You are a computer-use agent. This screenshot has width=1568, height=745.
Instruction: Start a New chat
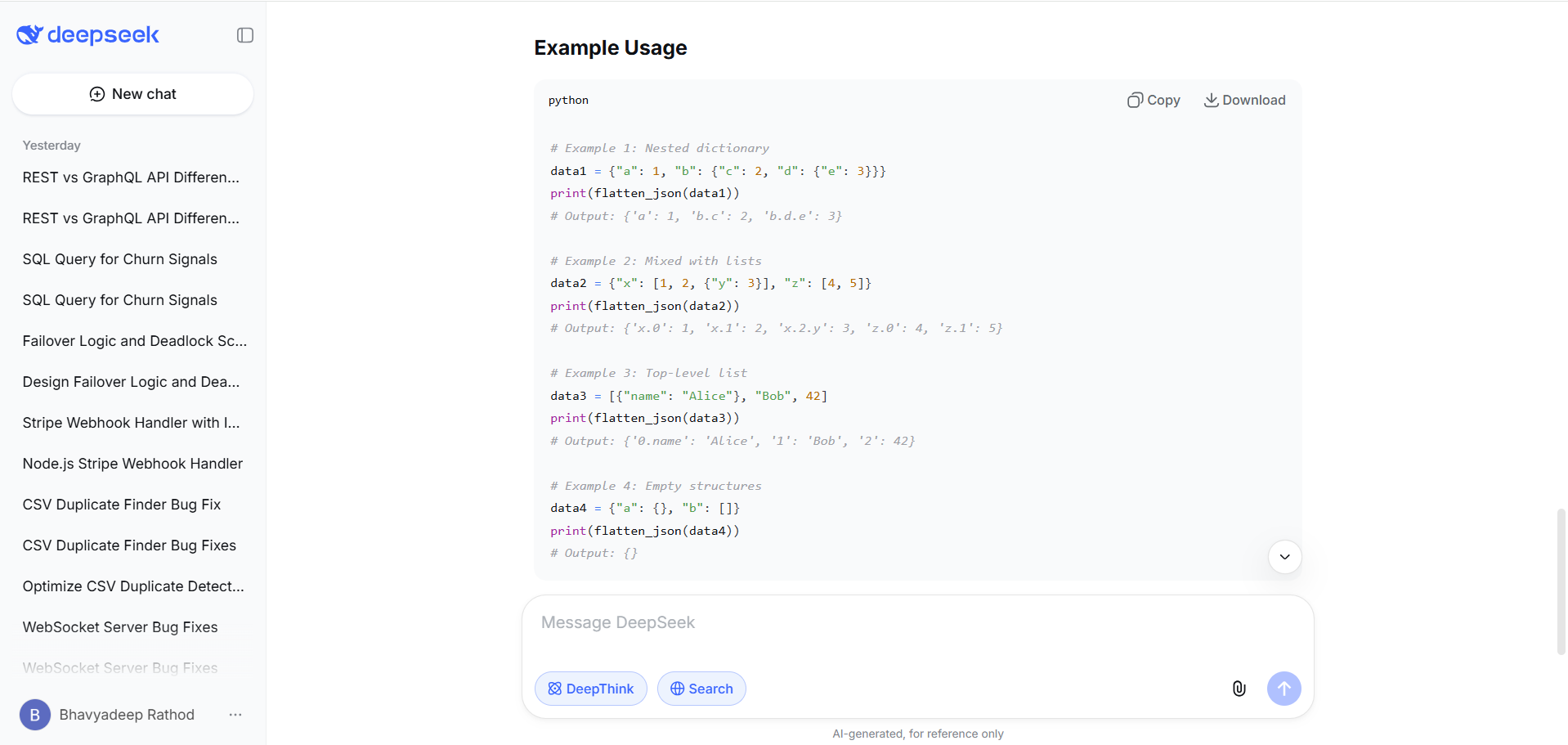(132, 93)
